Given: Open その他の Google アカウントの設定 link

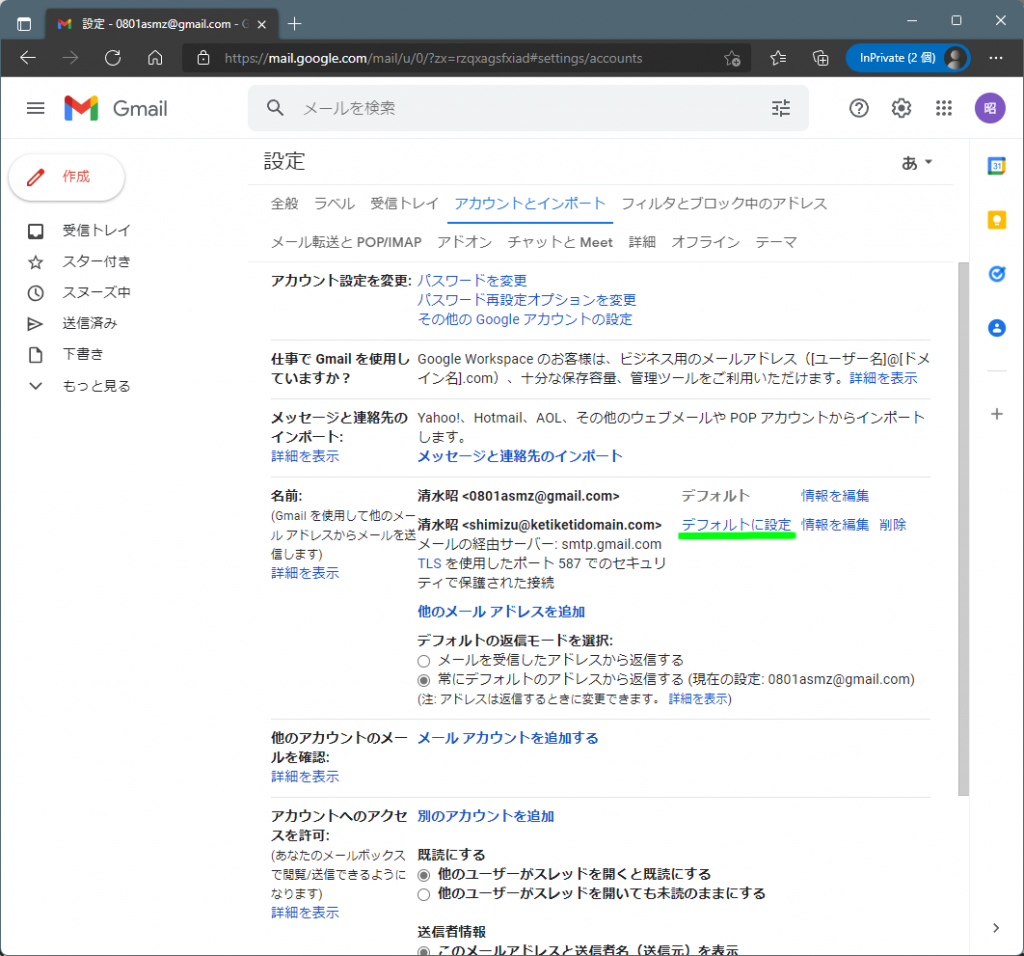Looking at the screenshot, I should (x=525, y=319).
